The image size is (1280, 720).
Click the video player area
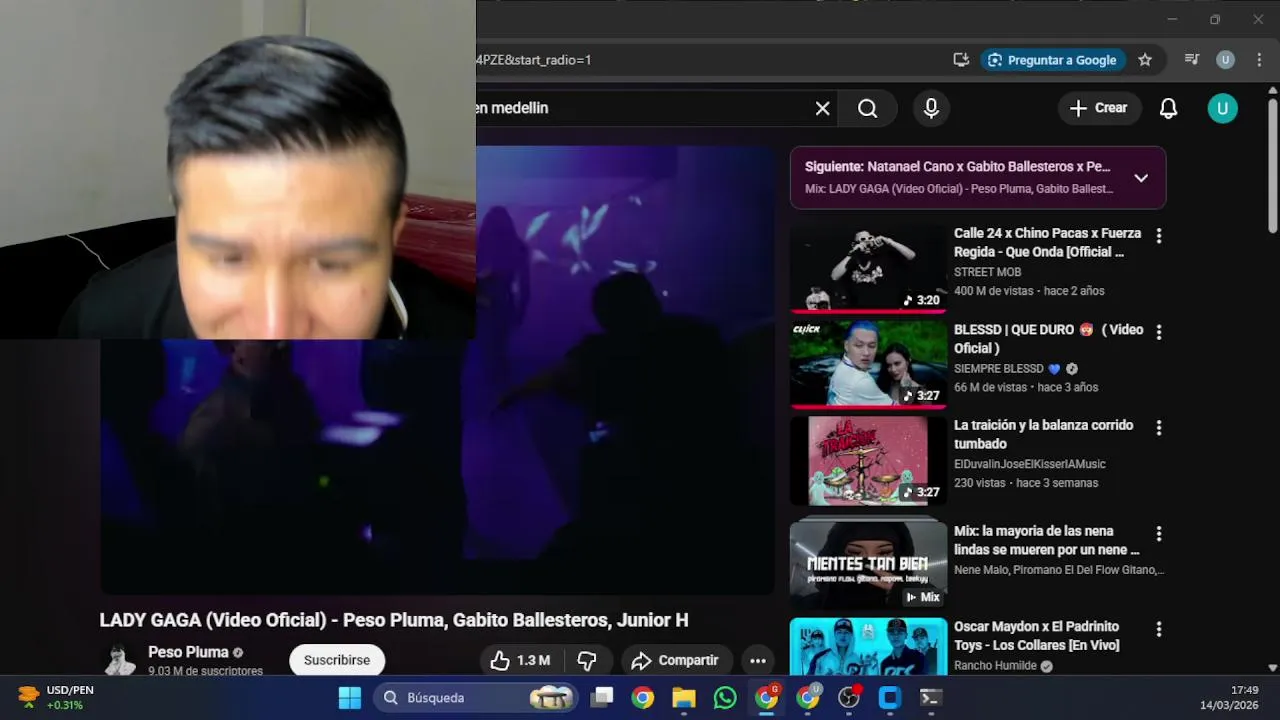(x=437, y=370)
